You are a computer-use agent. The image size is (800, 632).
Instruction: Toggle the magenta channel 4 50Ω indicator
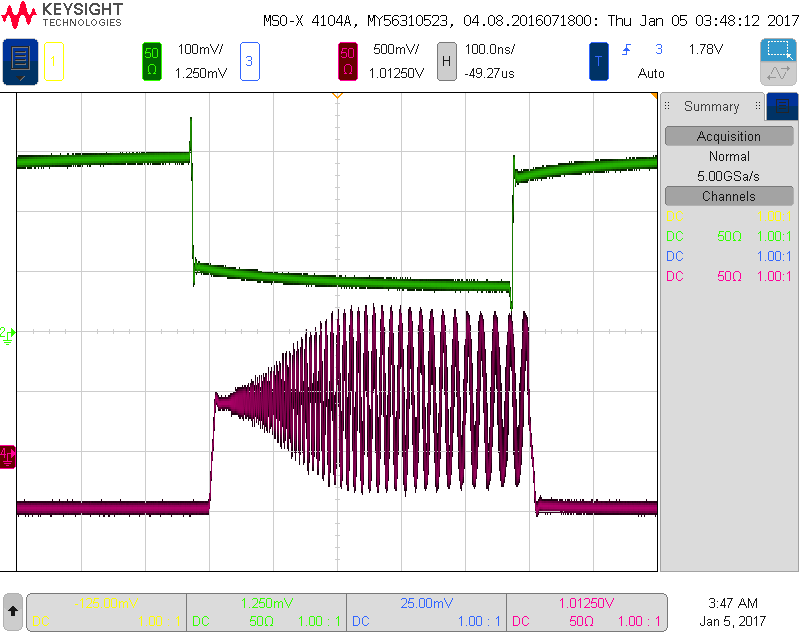347,62
